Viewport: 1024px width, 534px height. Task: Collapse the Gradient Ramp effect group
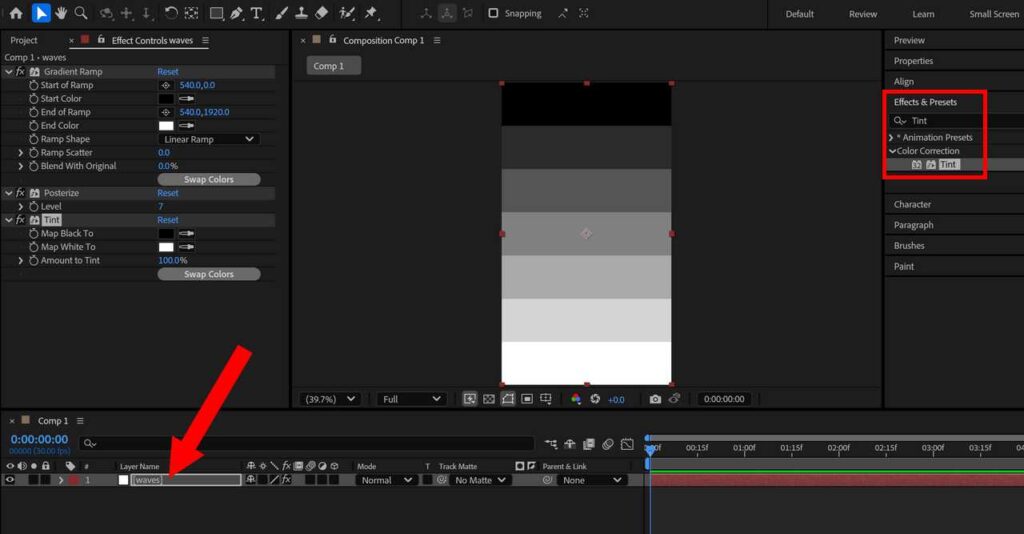point(8,72)
